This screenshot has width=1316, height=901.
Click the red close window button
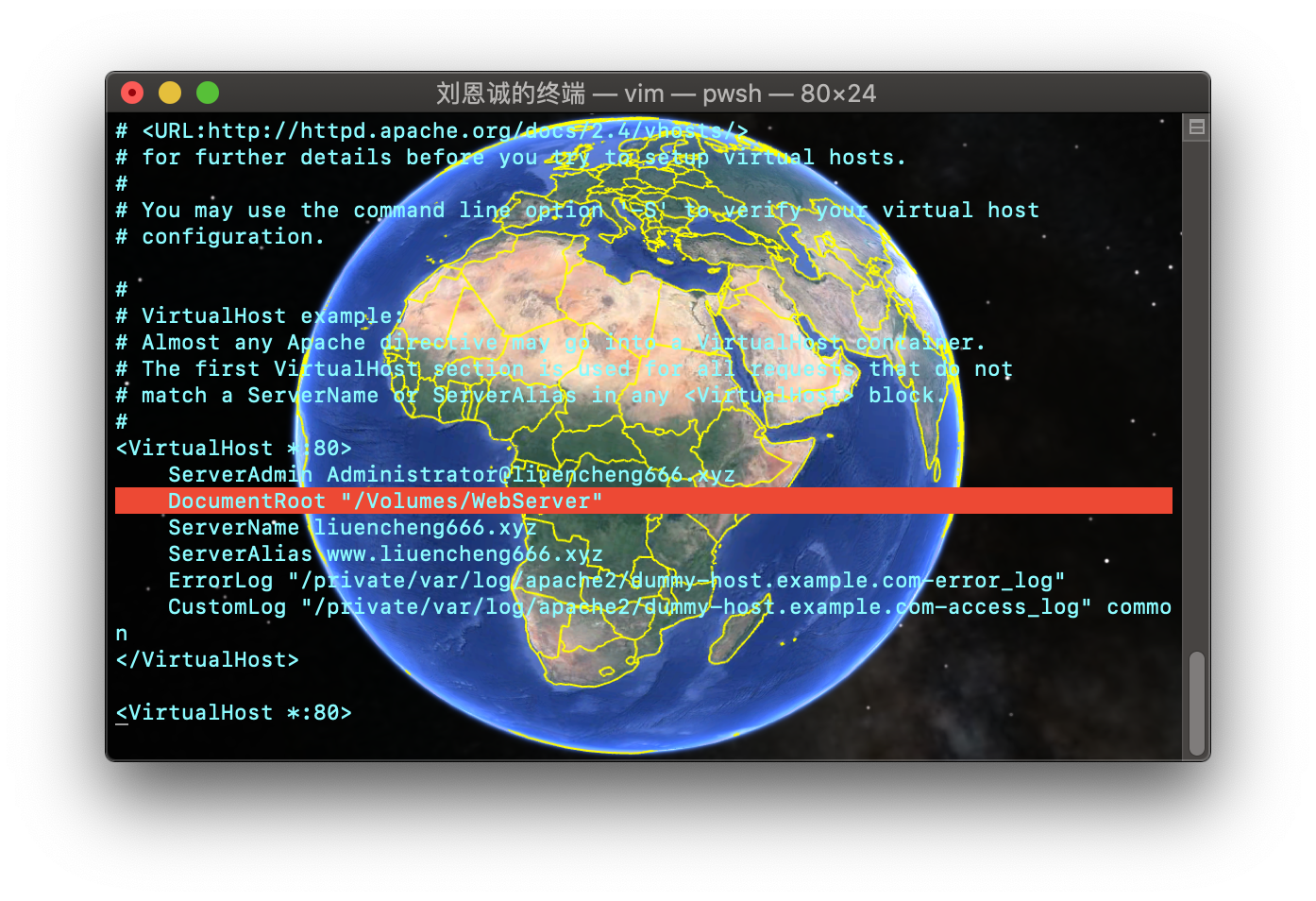click(x=132, y=93)
